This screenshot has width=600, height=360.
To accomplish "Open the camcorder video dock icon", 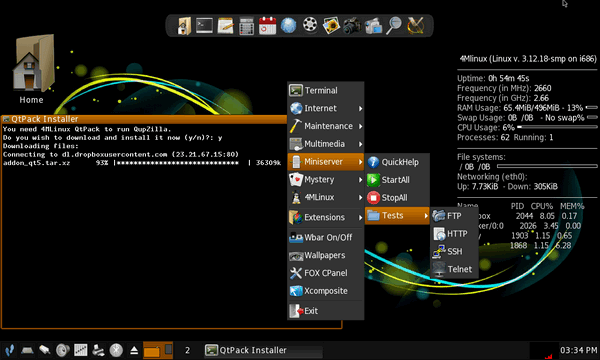I will point(373,26).
